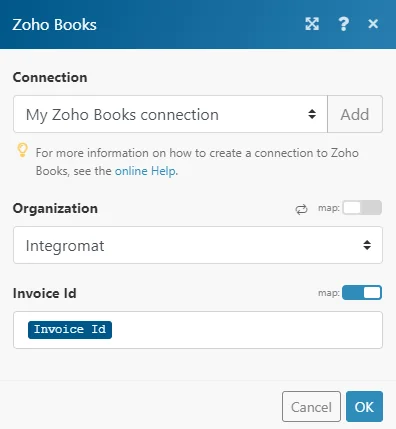Close the Zoho Books dialog
396x429 pixels.
(373, 24)
